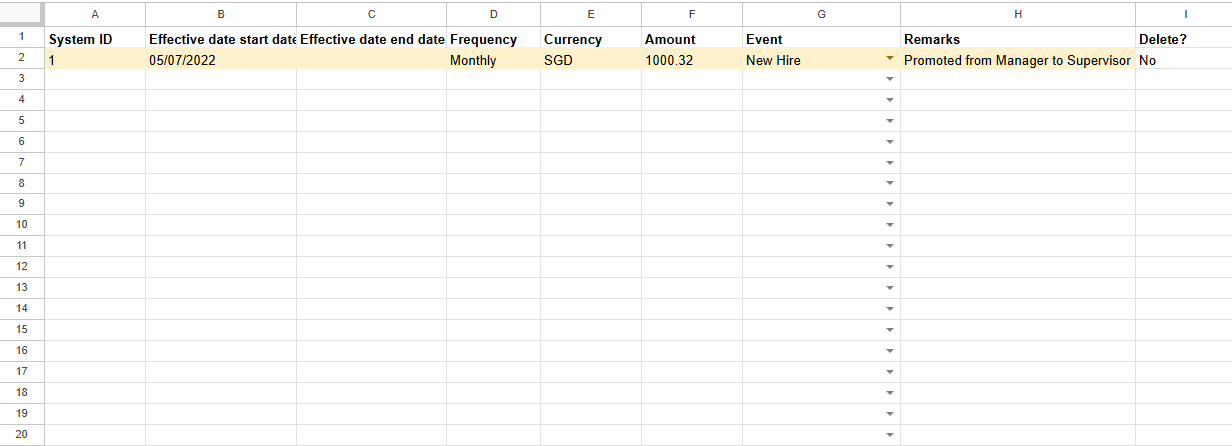Select column F header
The width and height of the screenshot is (1232, 446).
coord(692,14)
